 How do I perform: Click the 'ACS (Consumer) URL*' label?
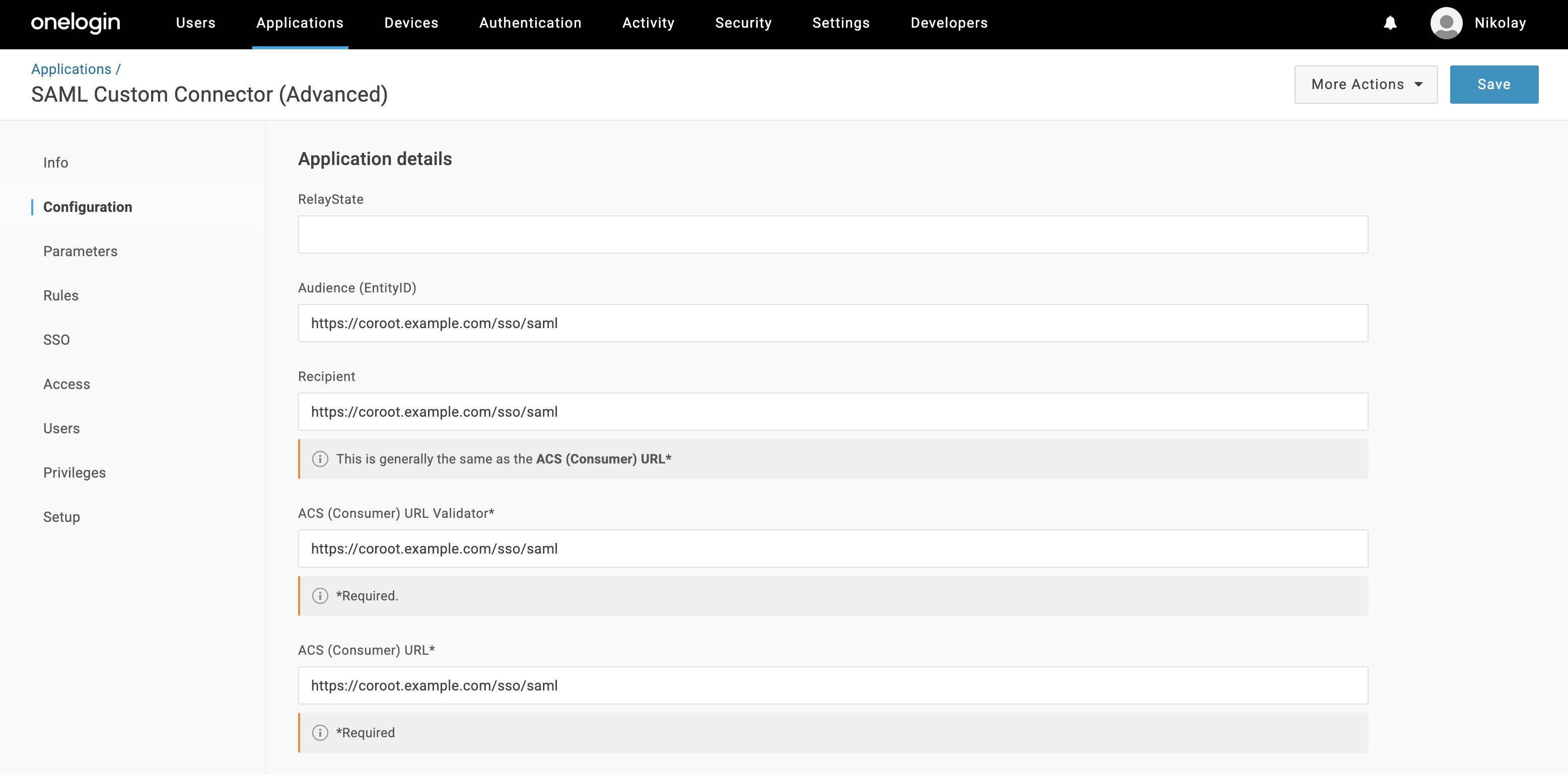tap(367, 650)
